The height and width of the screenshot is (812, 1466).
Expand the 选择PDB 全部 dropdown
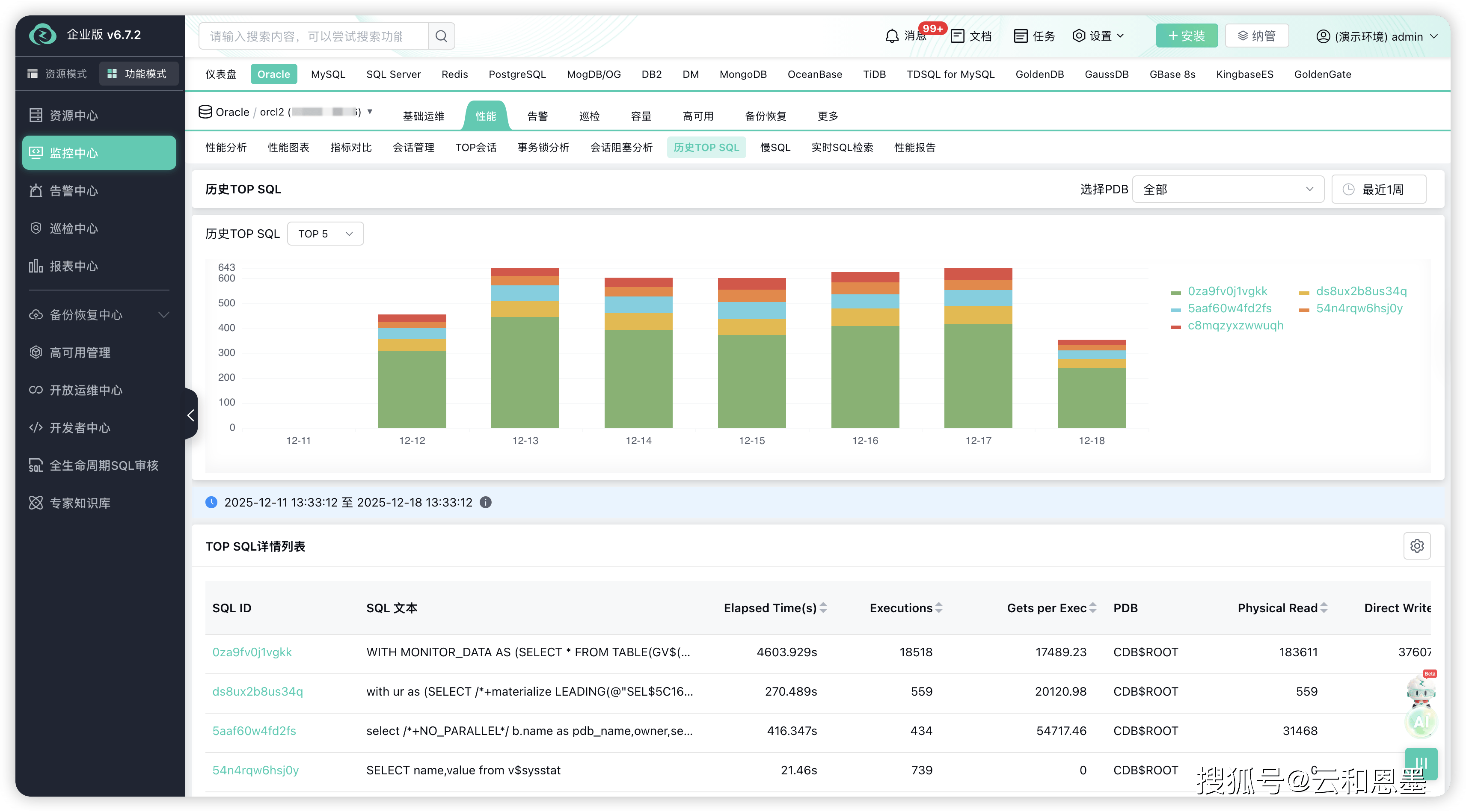pyautogui.click(x=1228, y=190)
